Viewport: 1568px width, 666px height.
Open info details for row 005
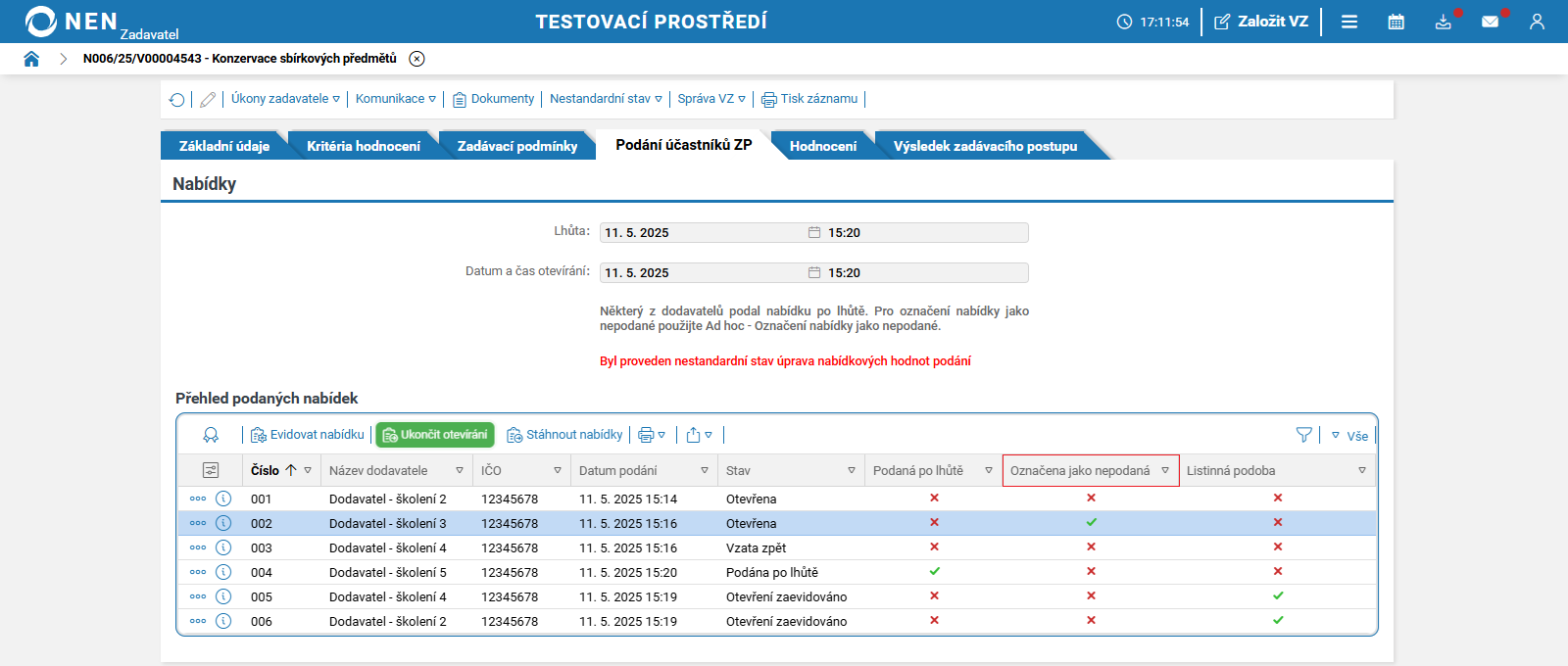(223, 596)
